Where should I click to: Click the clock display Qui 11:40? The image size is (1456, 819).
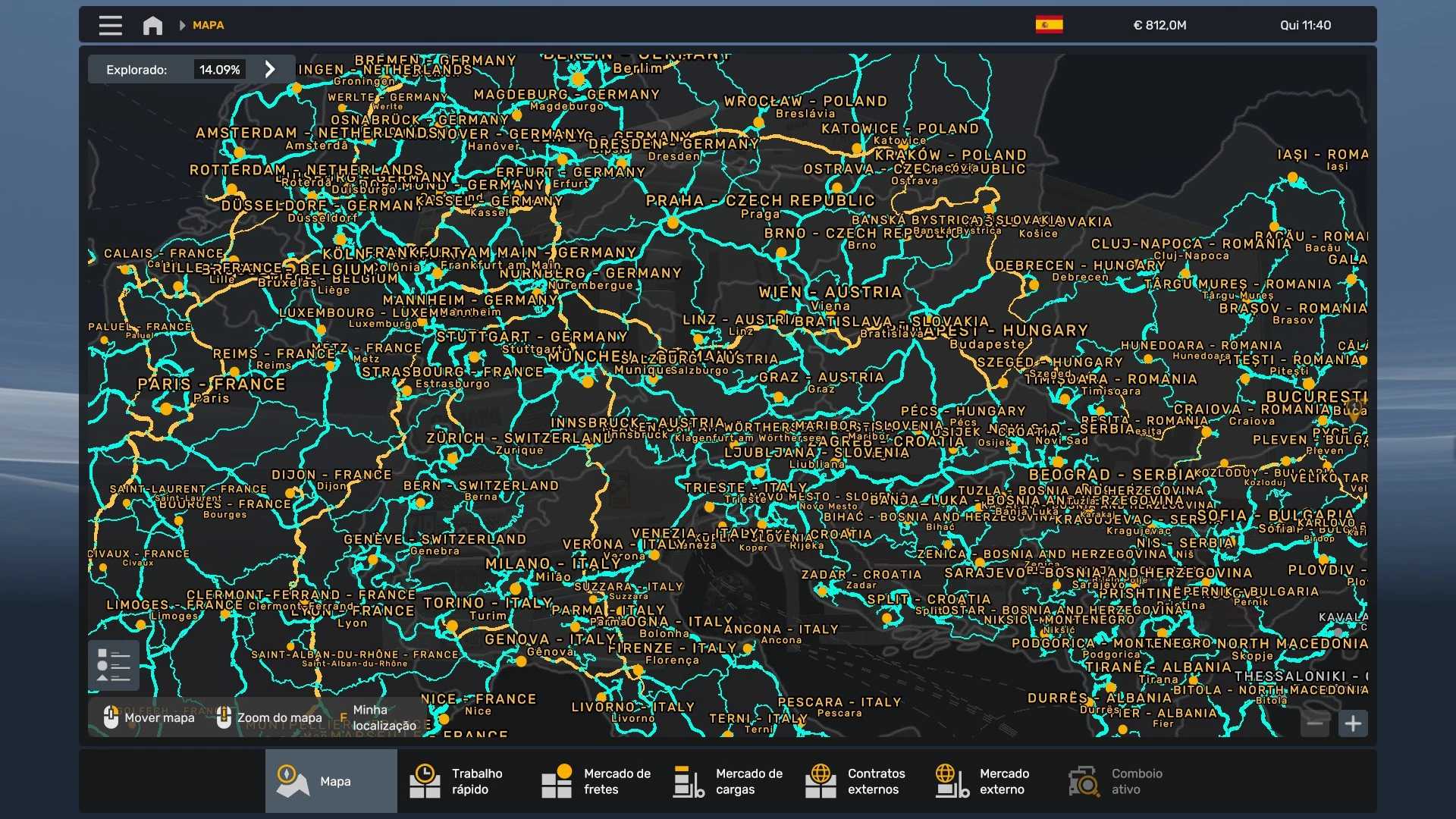click(1305, 25)
